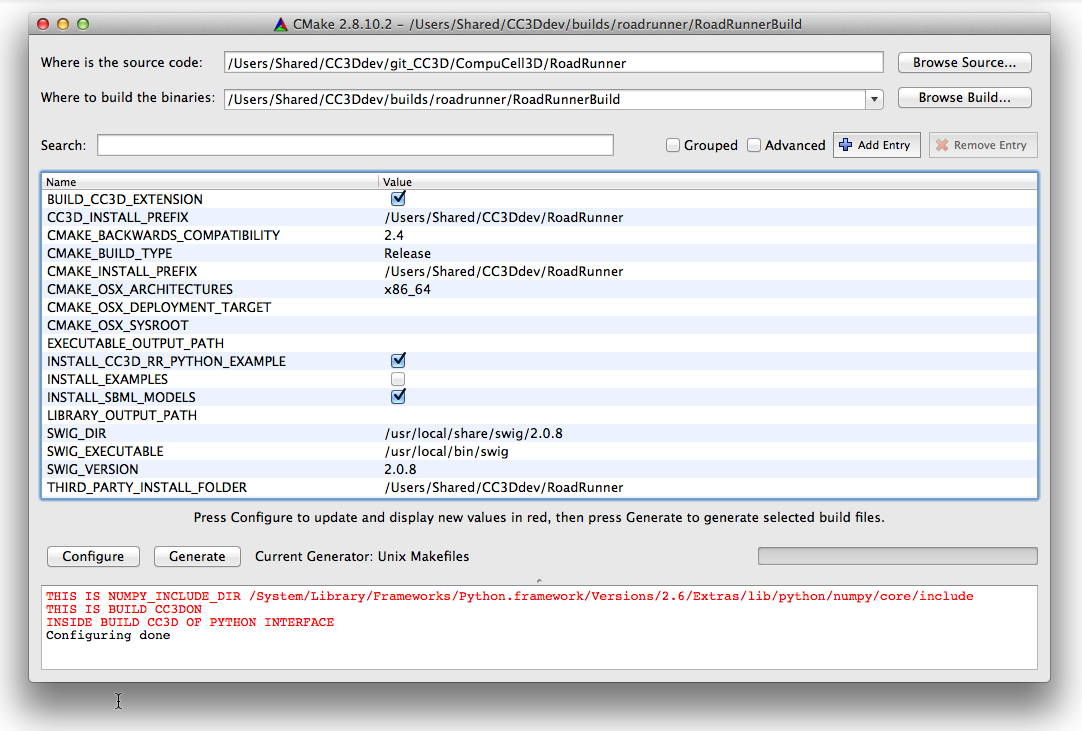The width and height of the screenshot is (1082, 731).
Task: Uncheck INSTALL_SBML_MODELS option
Action: point(398,397)
